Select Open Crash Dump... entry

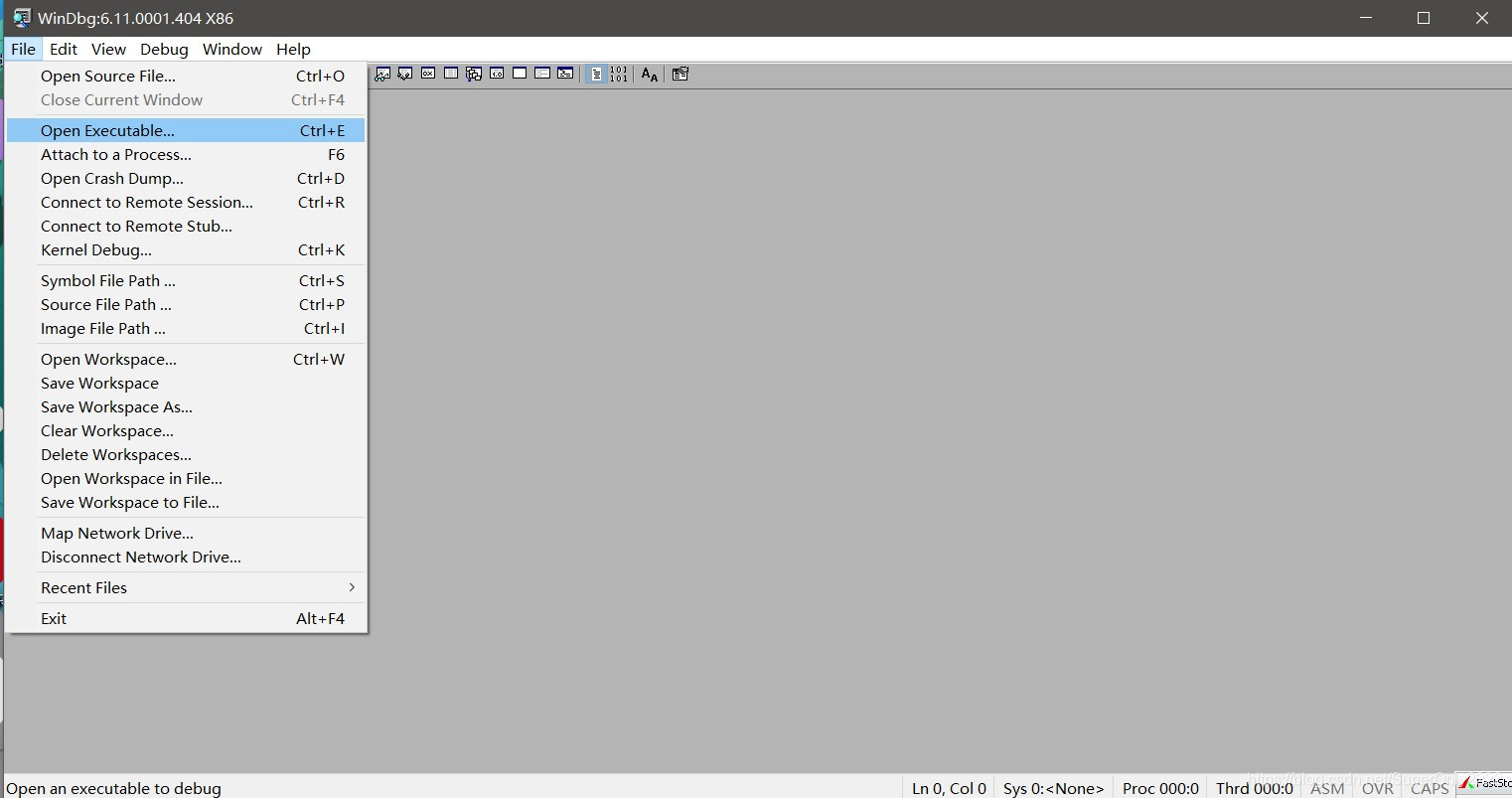coord(186,178)
